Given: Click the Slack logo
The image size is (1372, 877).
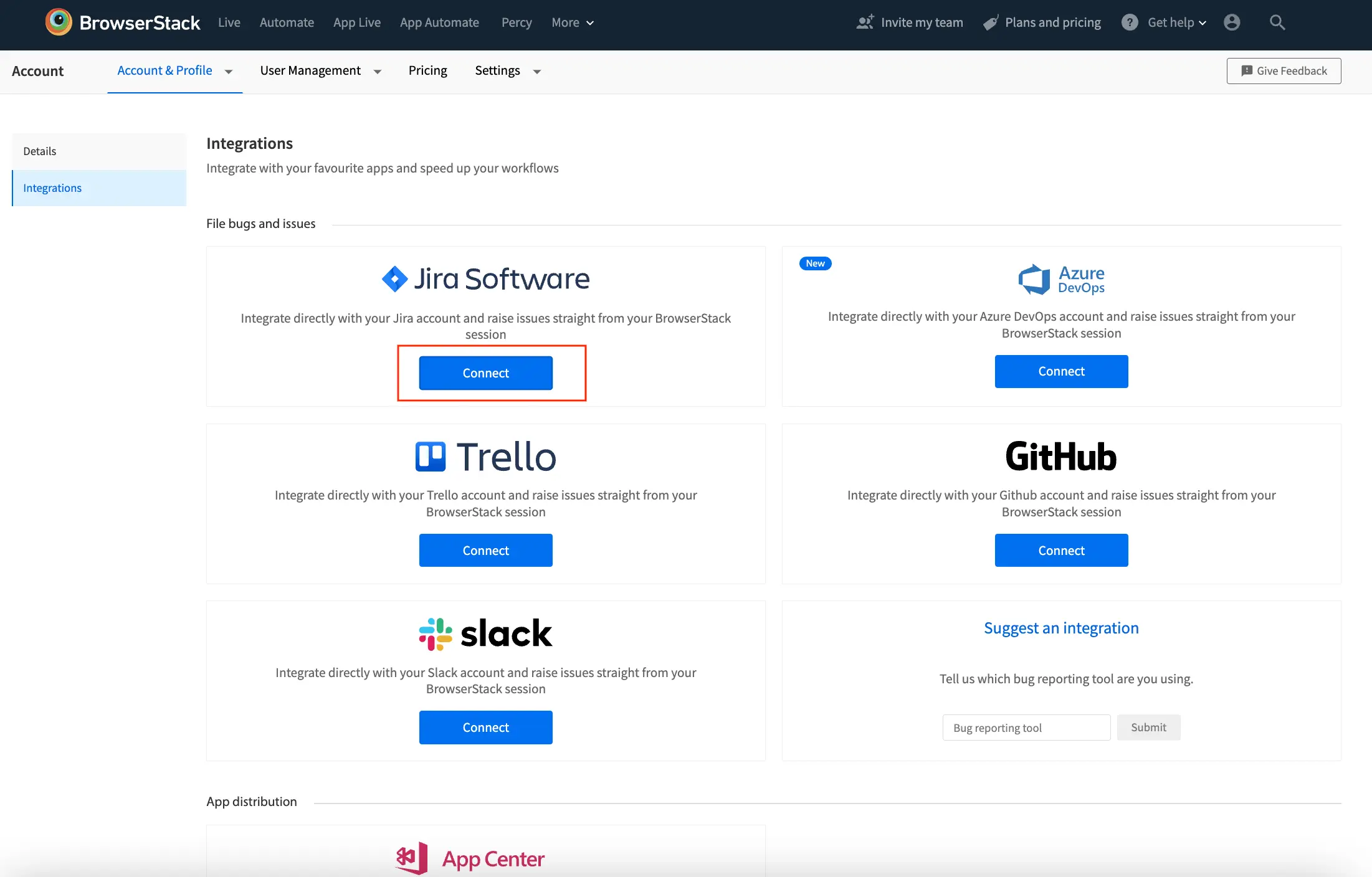Looking at the screenshot, I should click(485, 633).
